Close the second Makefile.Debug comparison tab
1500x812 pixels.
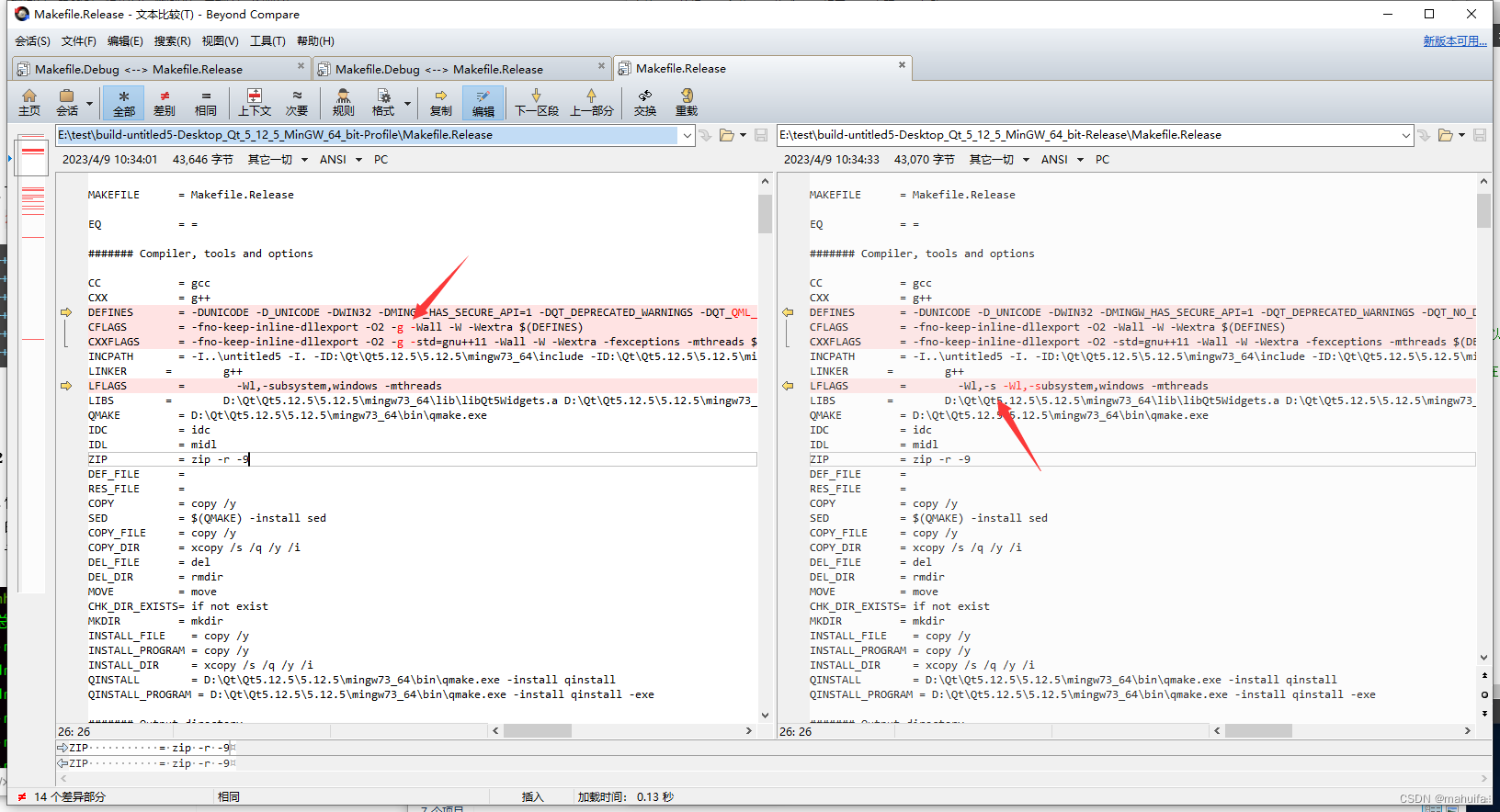[x=602, y=66]
